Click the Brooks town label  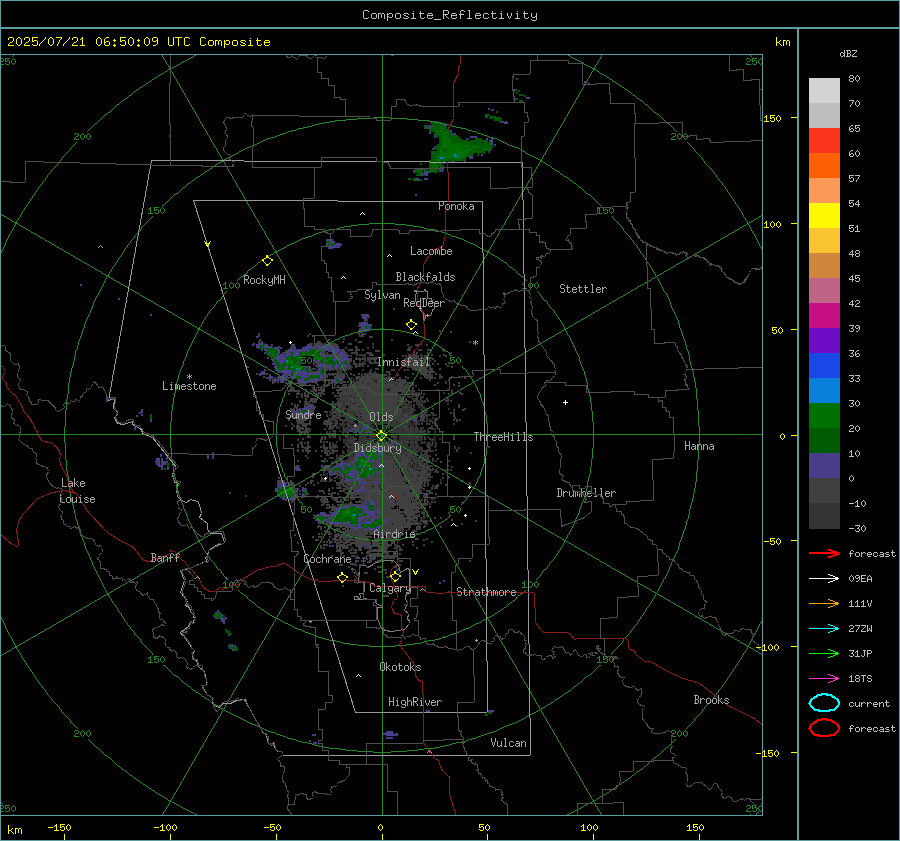coord(711,700)
